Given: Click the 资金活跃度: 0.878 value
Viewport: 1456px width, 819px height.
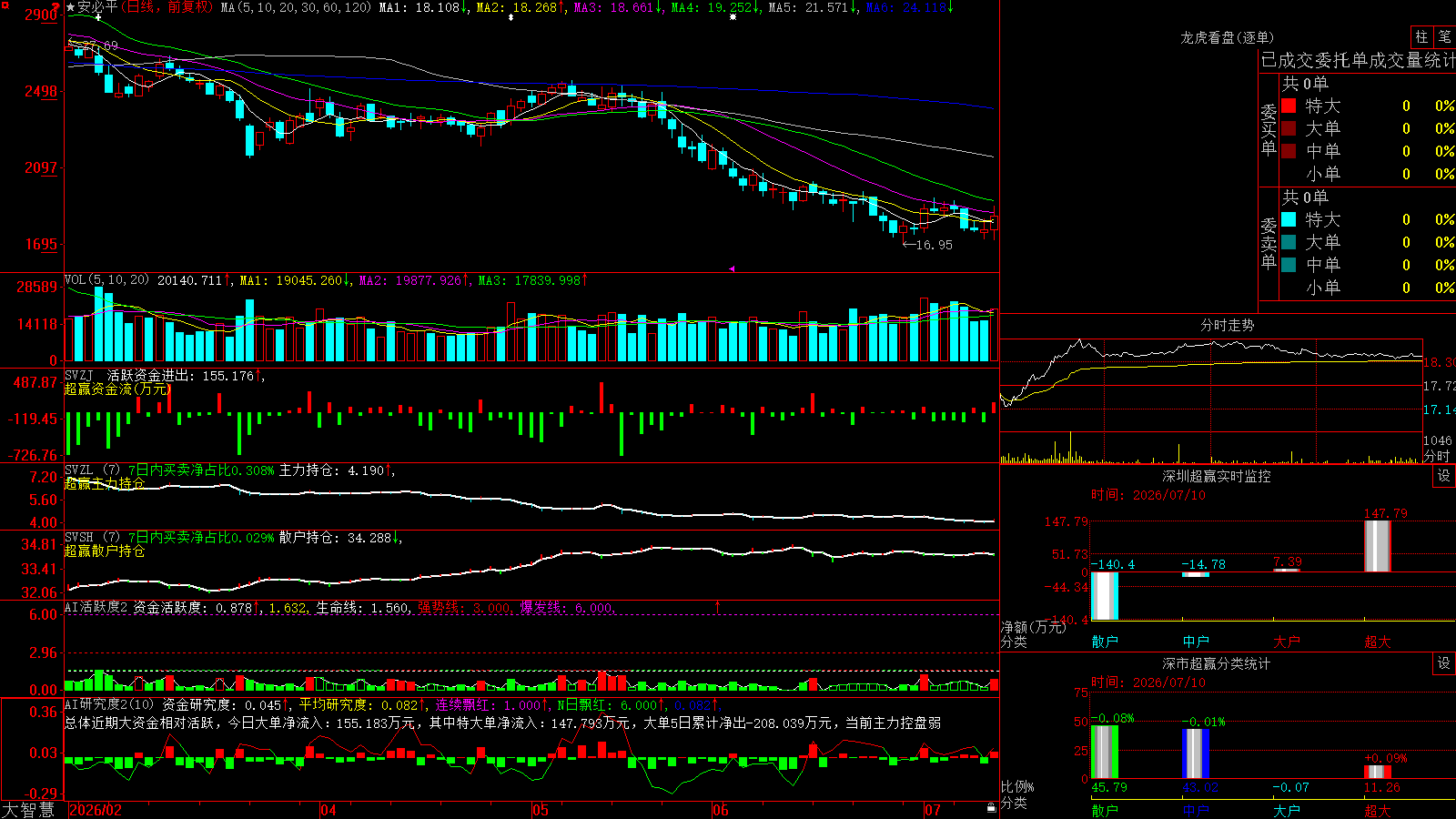Looking at the screenshot, I should coord(196,607).
